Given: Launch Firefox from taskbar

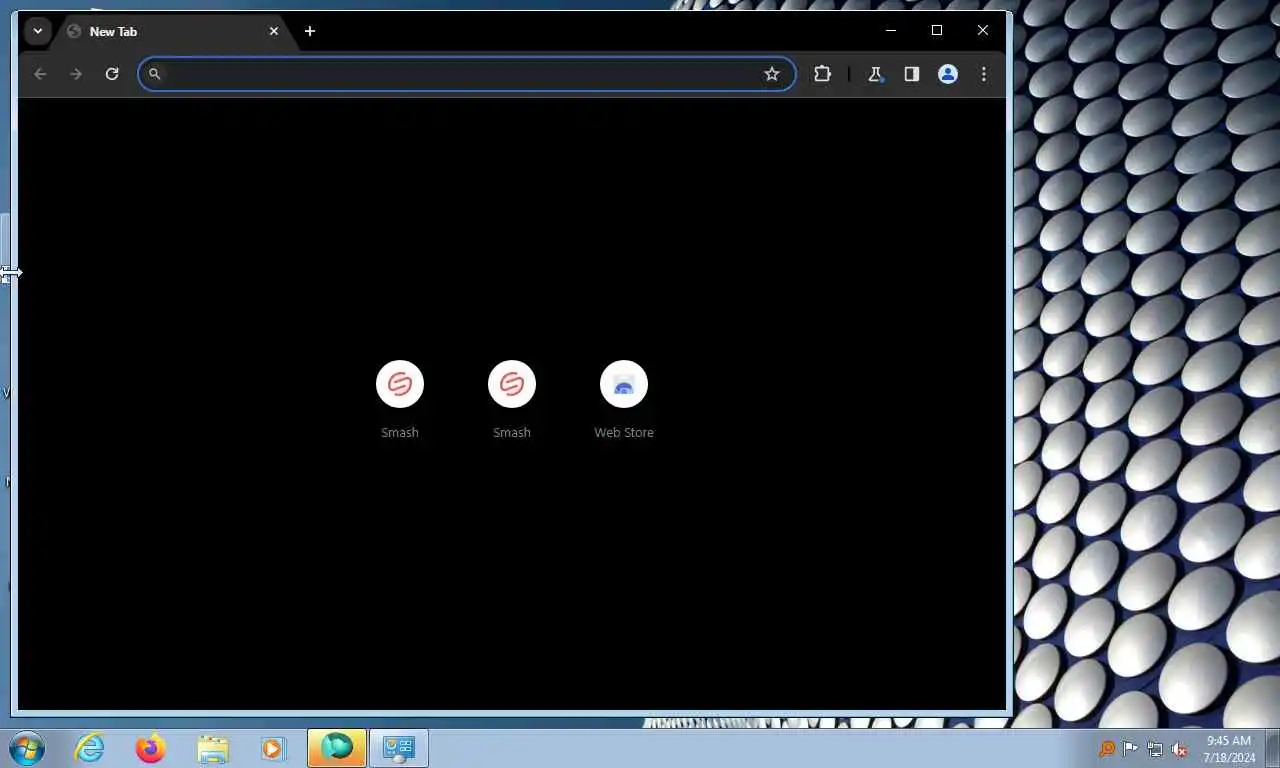Looking at the screenshot, I should [x=151, y=748].
